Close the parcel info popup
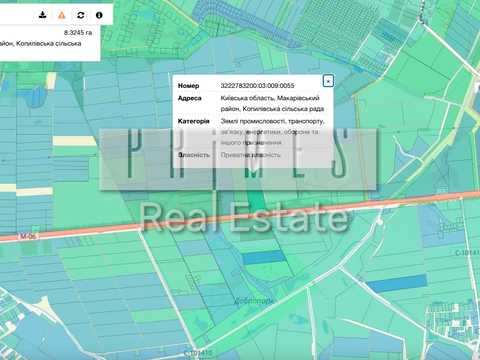Viewport: 480px width, 360px height. tap(328, 81)
